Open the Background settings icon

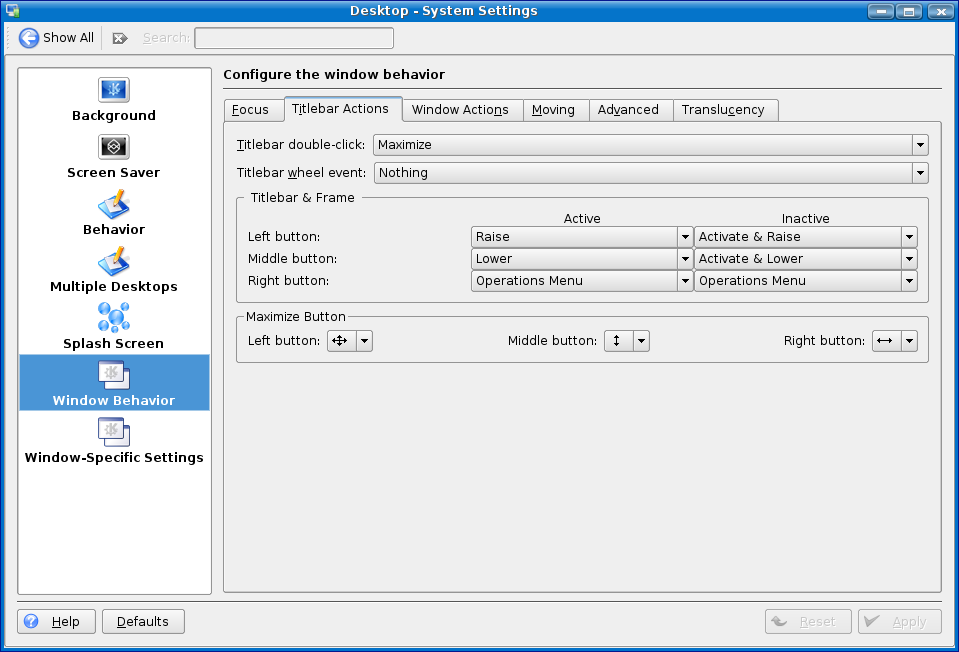(x=113, y=90)
